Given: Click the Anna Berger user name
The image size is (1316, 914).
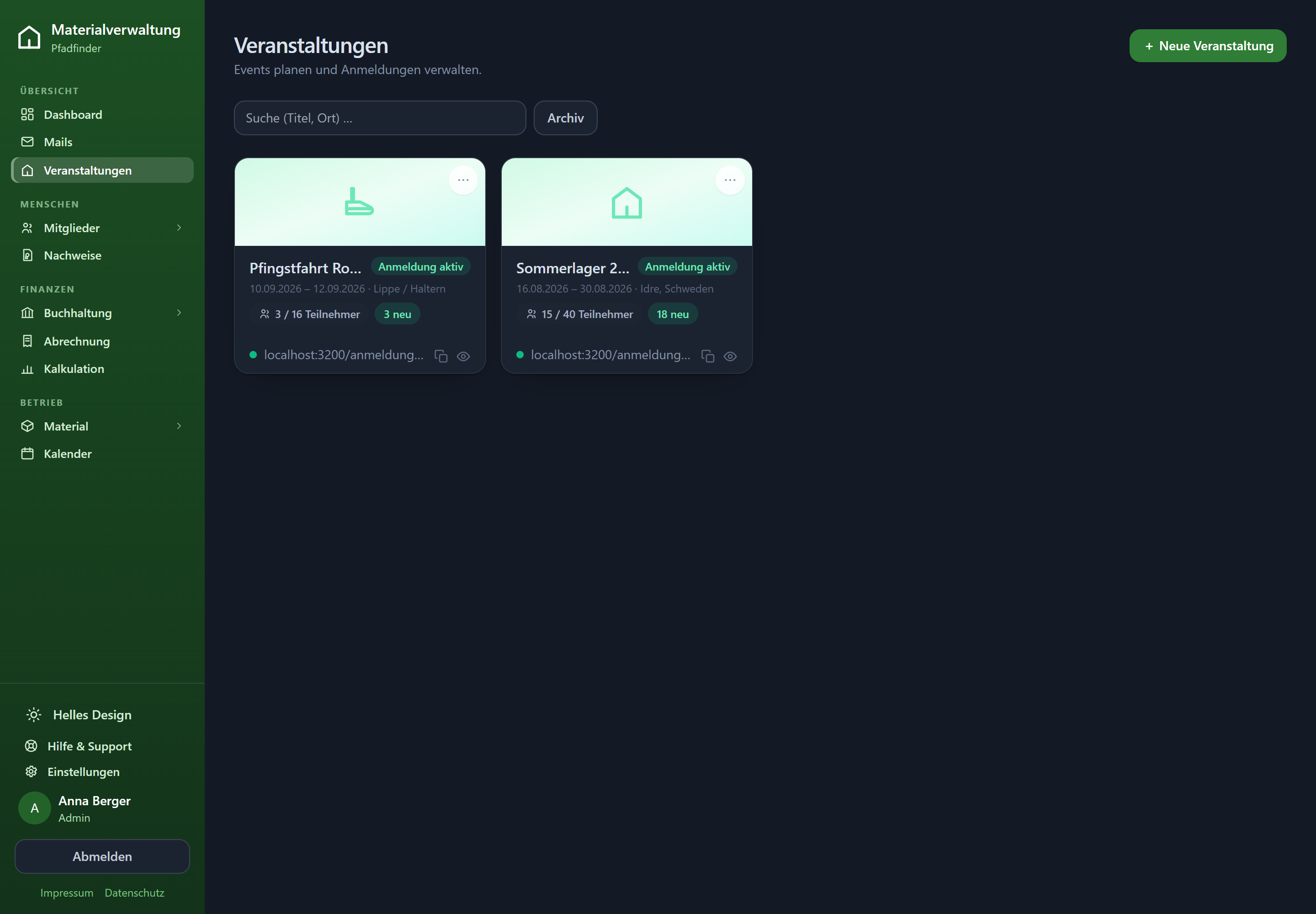Looking at the screenshot, I should coord(95,801).
